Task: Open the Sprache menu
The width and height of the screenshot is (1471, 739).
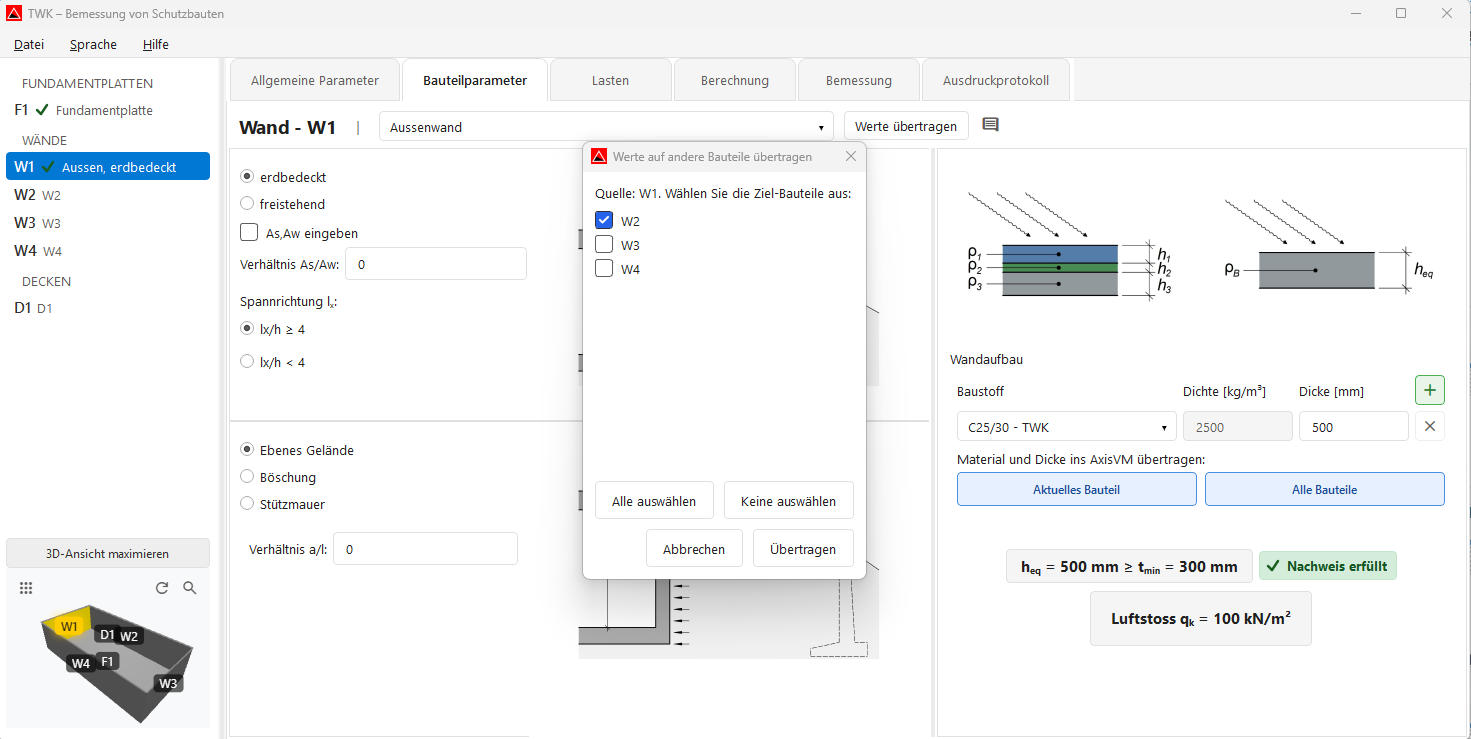Action: coord(93,44)
